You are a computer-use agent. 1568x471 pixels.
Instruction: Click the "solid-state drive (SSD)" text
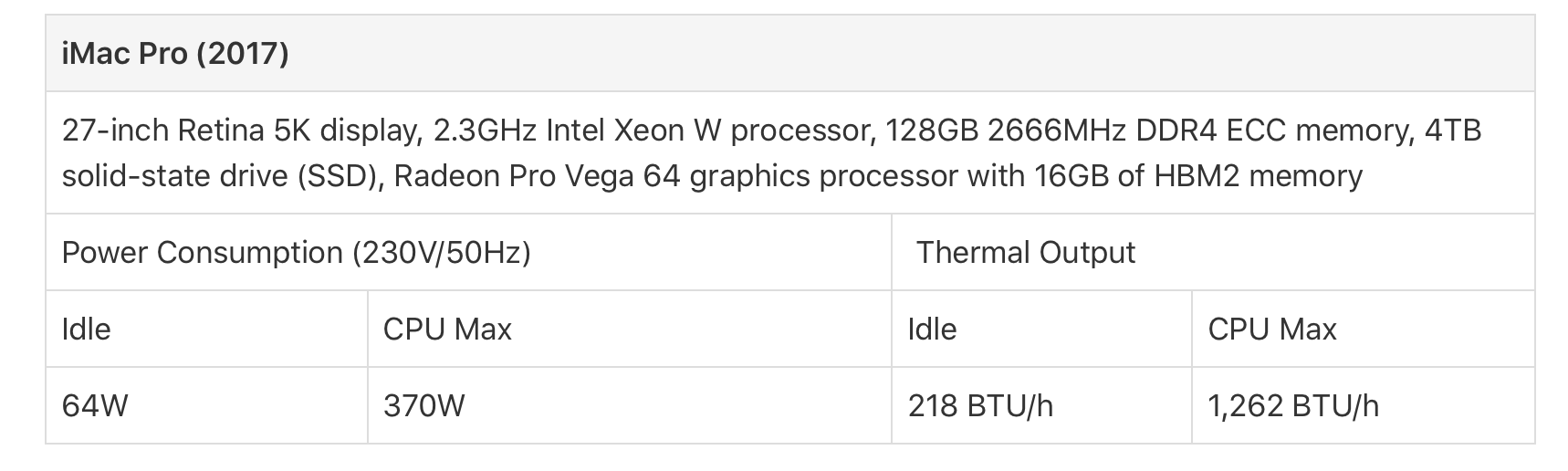219,175
